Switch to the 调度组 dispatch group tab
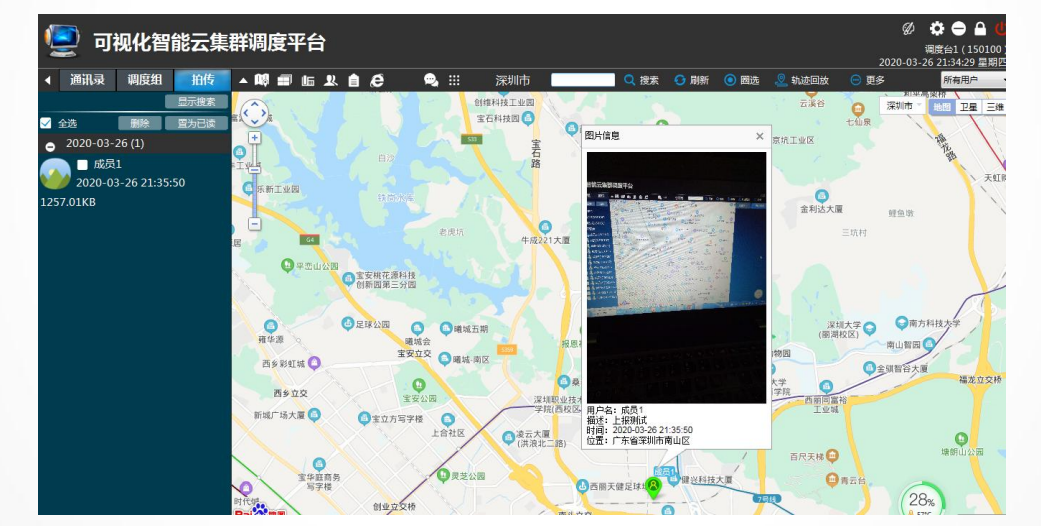 (145, 80)
